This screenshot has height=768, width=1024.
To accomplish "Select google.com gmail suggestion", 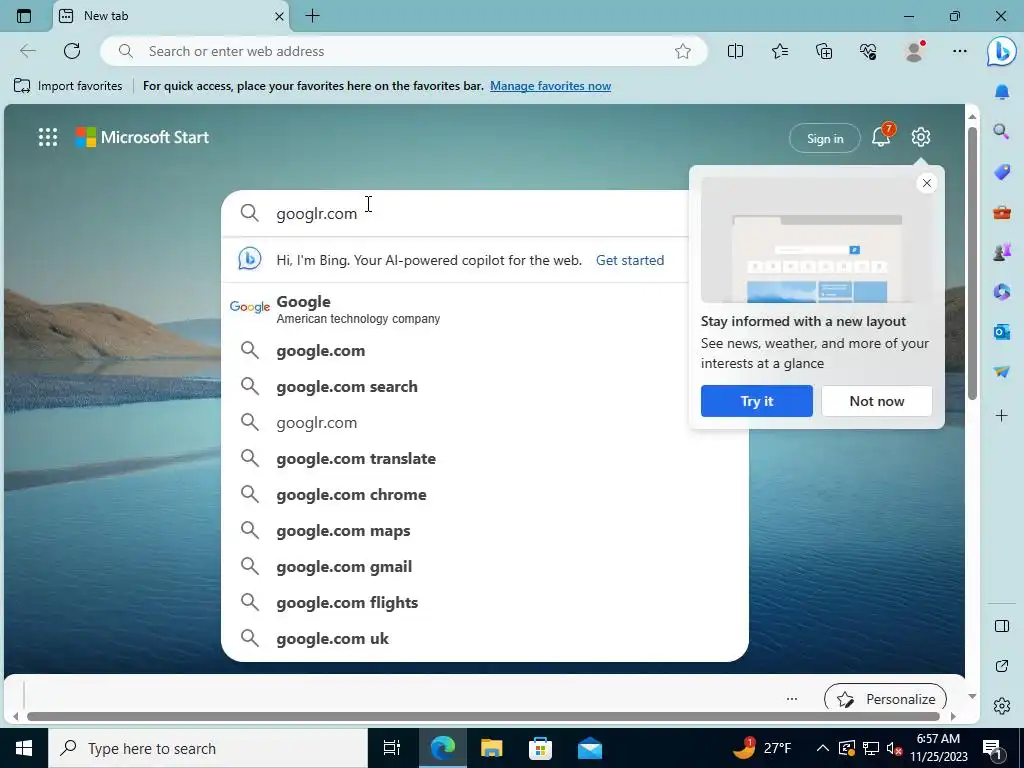I will tap(485, 566).
